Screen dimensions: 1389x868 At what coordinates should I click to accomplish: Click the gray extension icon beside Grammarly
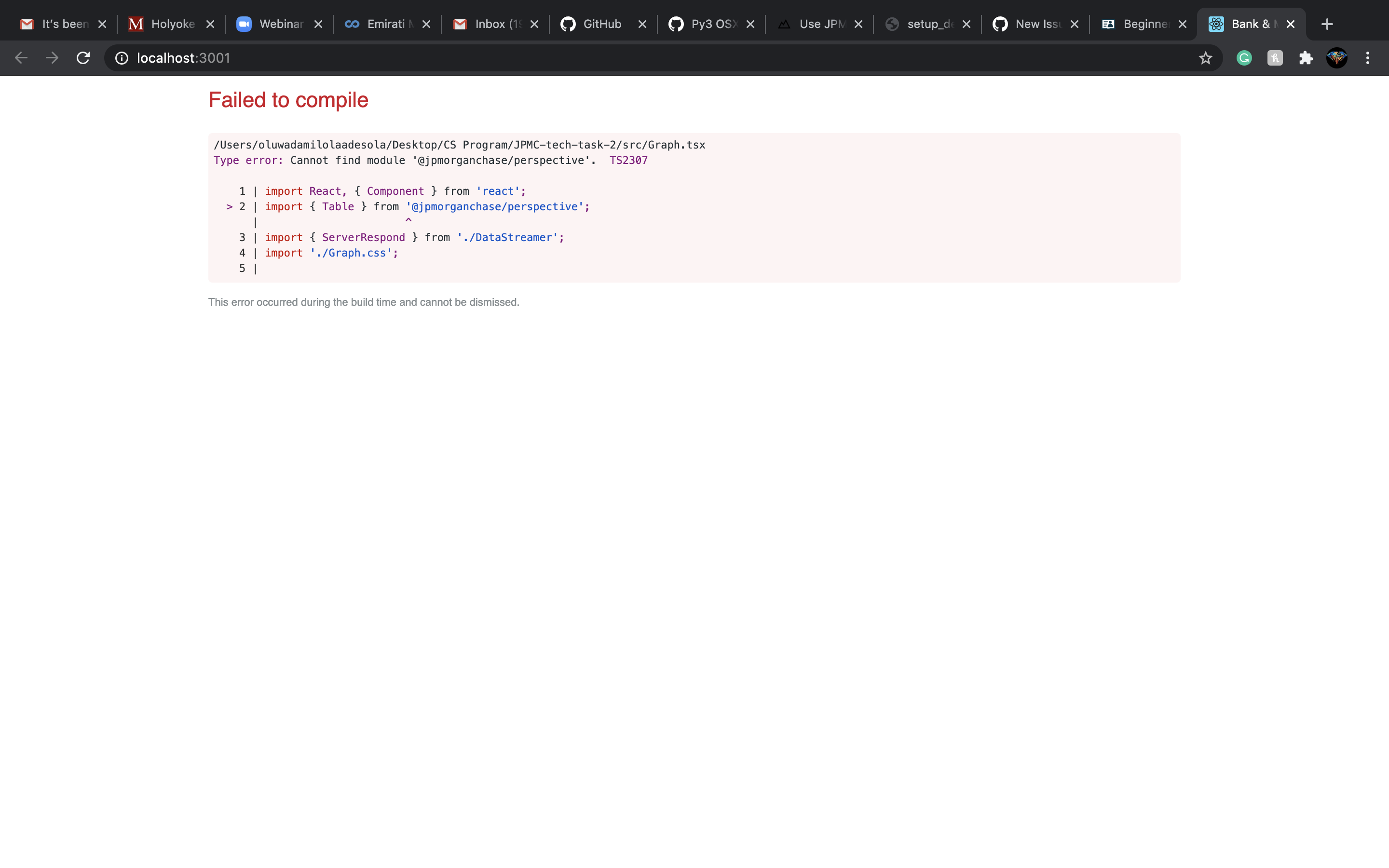(x=1275, y=58)
